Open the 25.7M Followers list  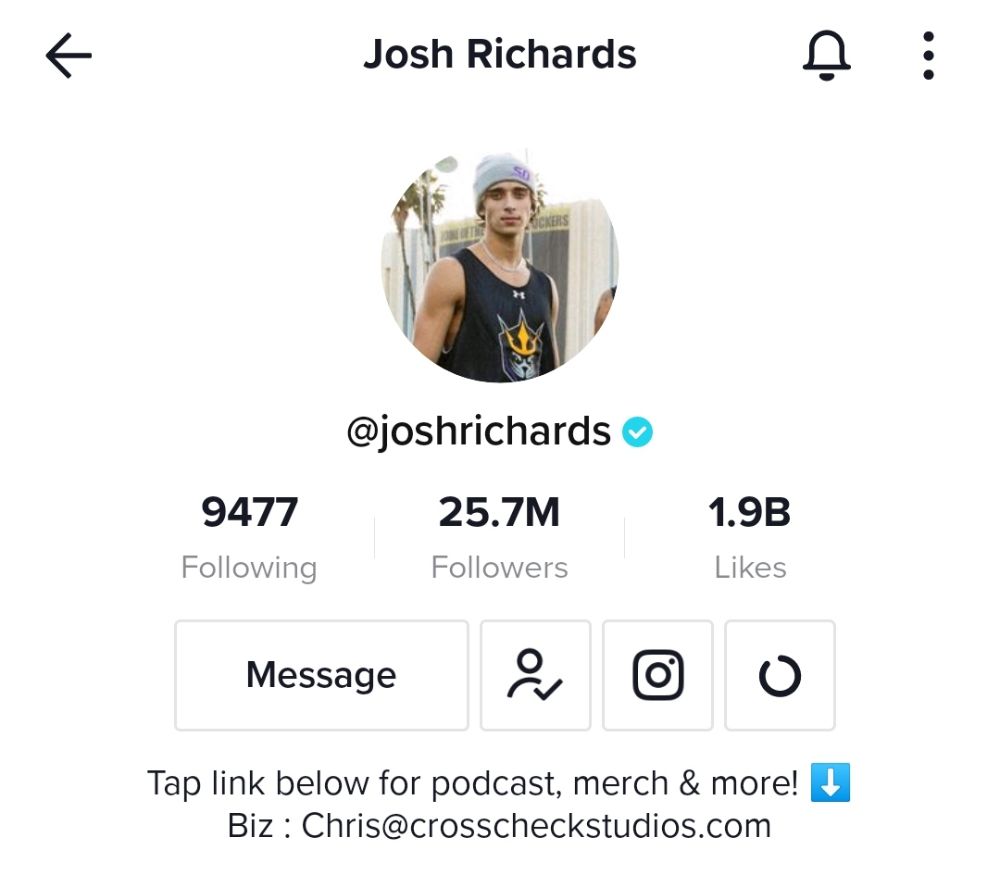(x=499, y=513)
